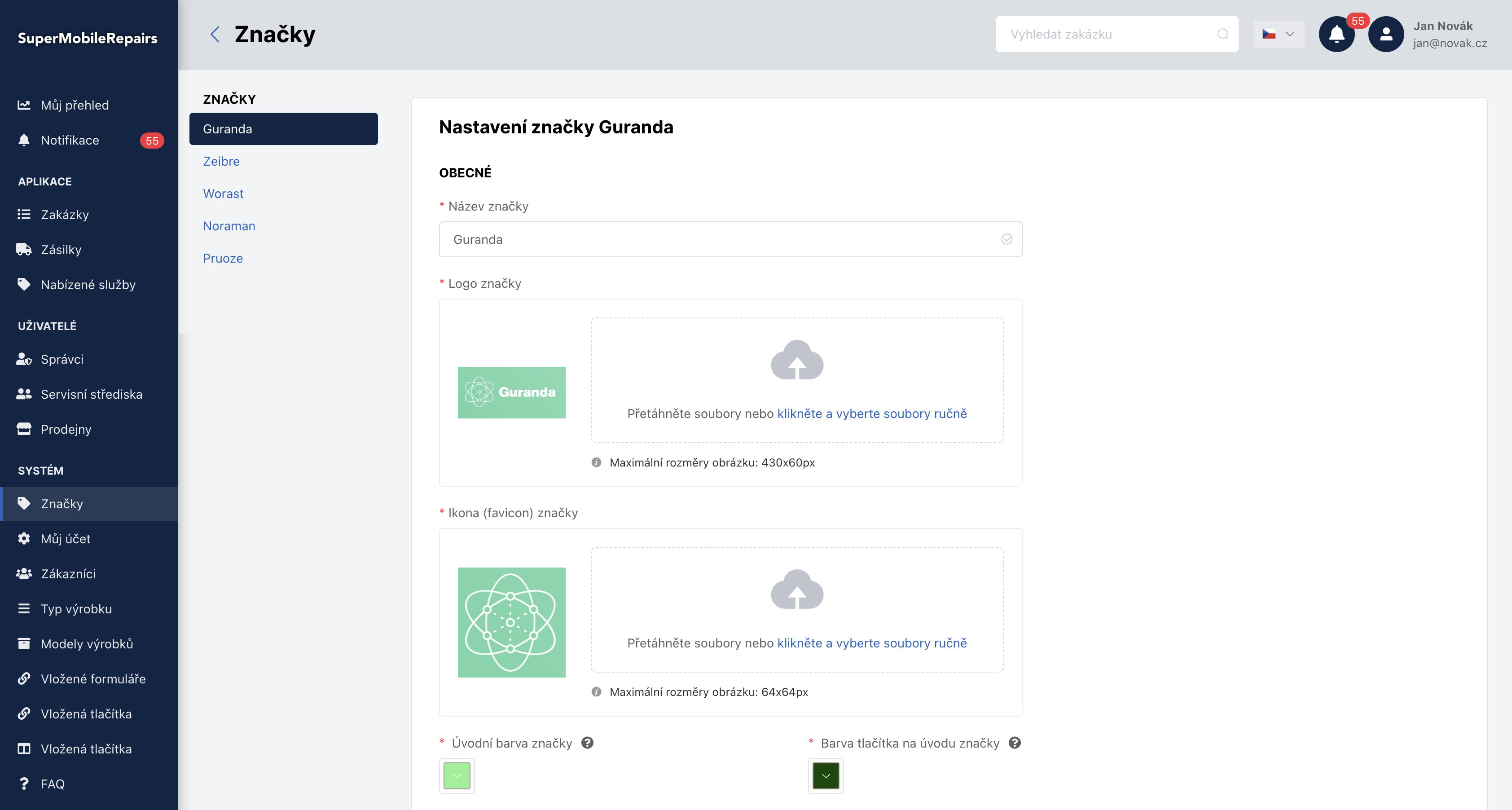Click the search magnifier icon

pos(1222,34)
